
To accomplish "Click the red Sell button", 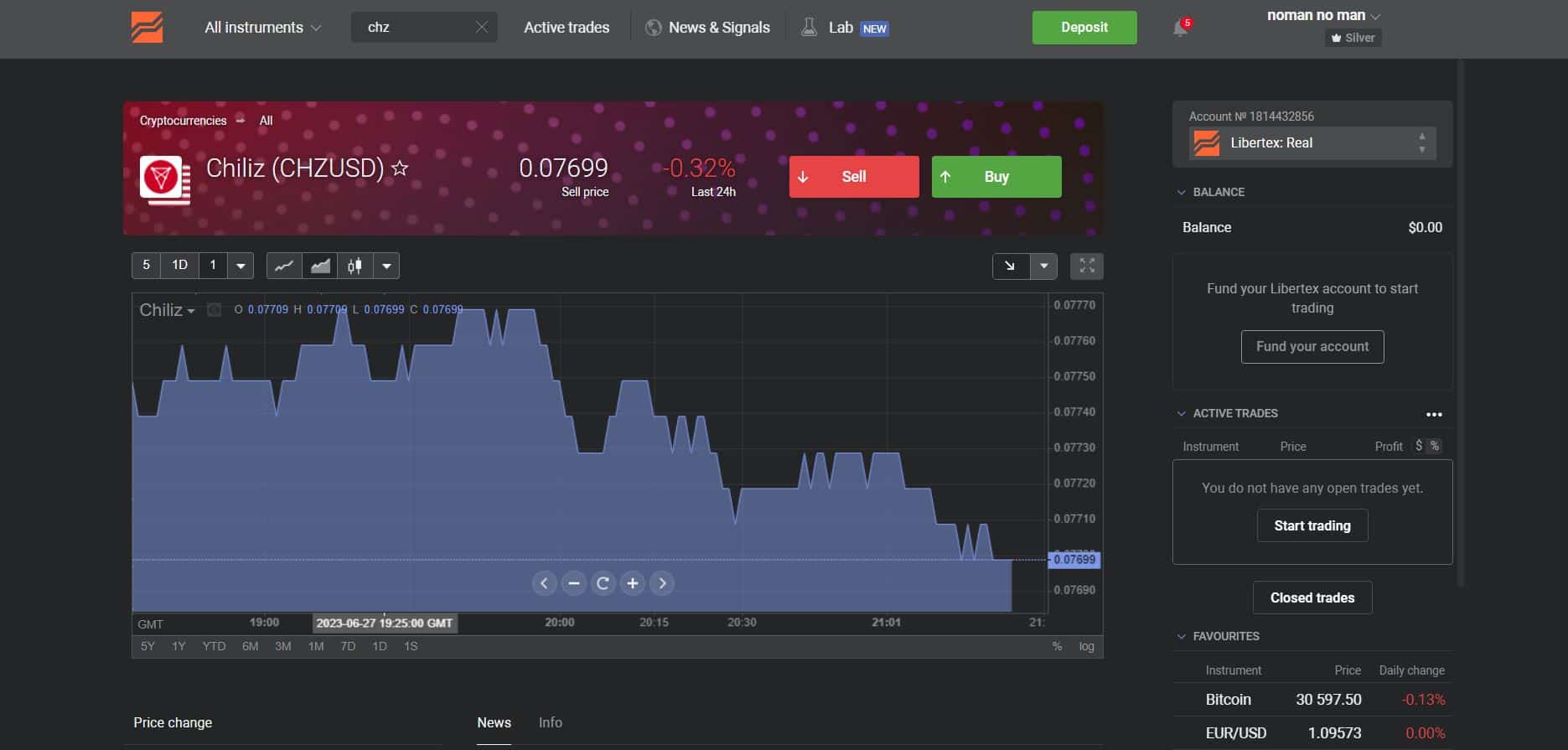I will tap(854, 177).
